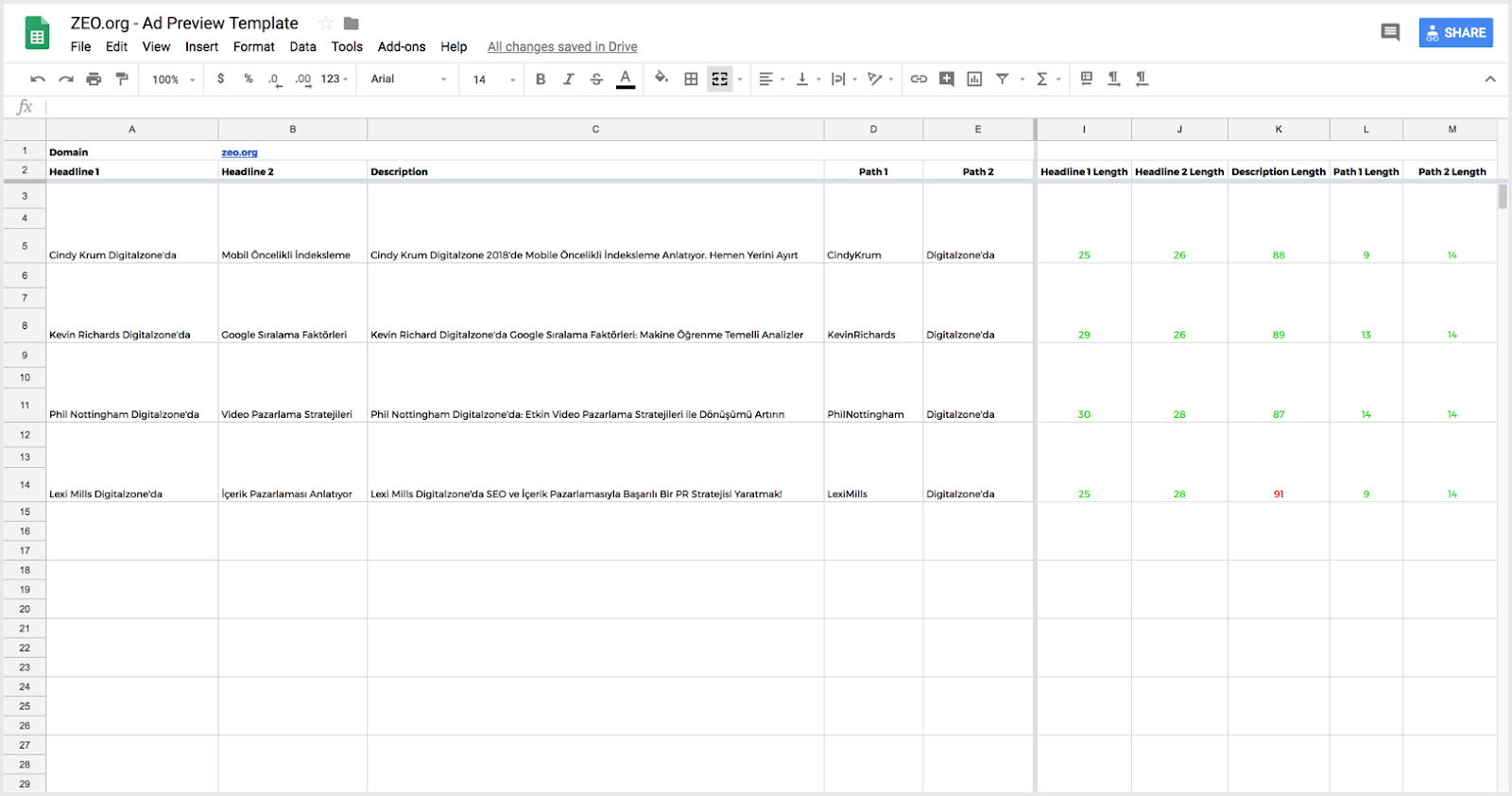This screenshot has width=1512, height=796.
Task: Click the Google Sheets home icon
Action: [x=37, y=33]
